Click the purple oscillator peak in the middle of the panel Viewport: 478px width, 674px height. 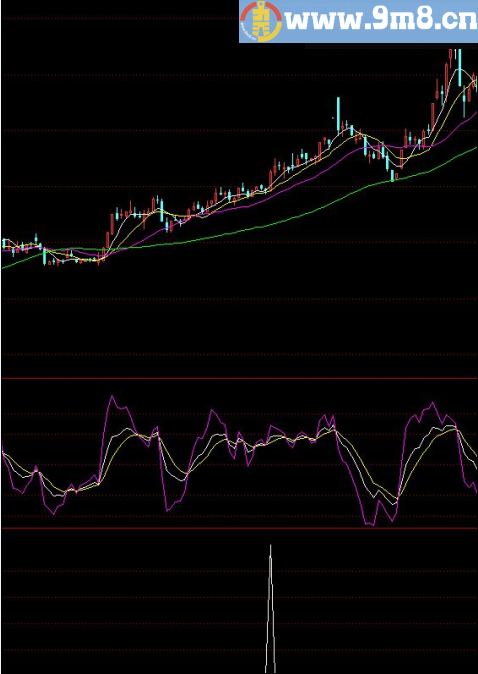click(x=211, y=411)
